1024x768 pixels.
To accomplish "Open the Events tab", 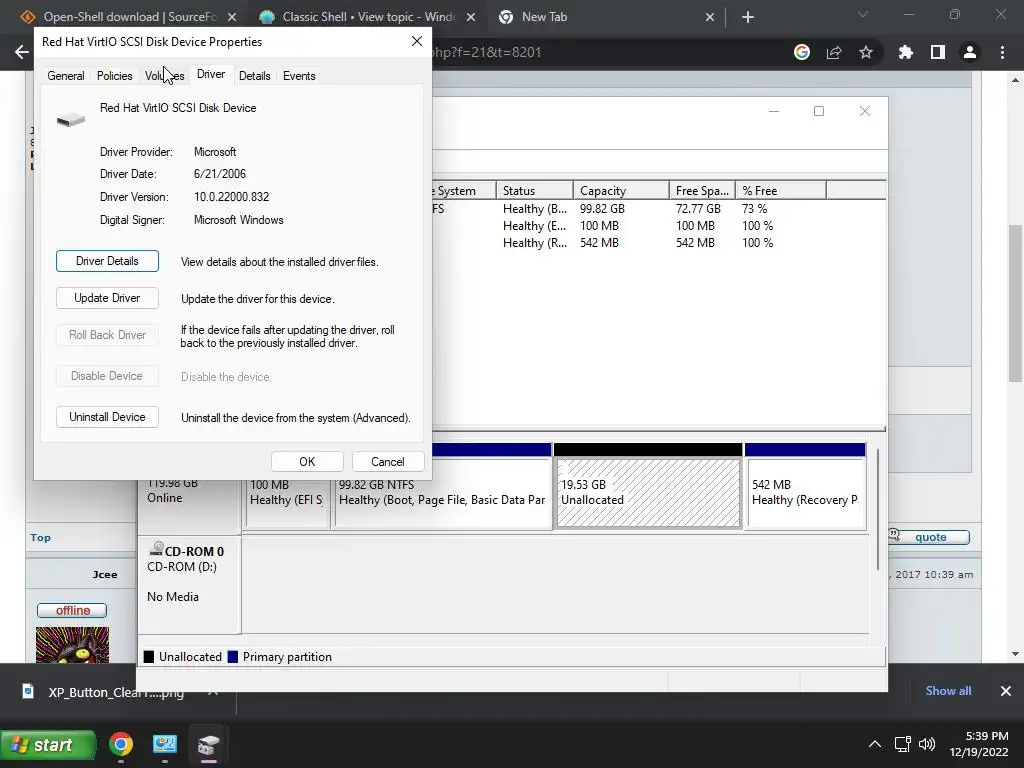I will coord(299,76).
